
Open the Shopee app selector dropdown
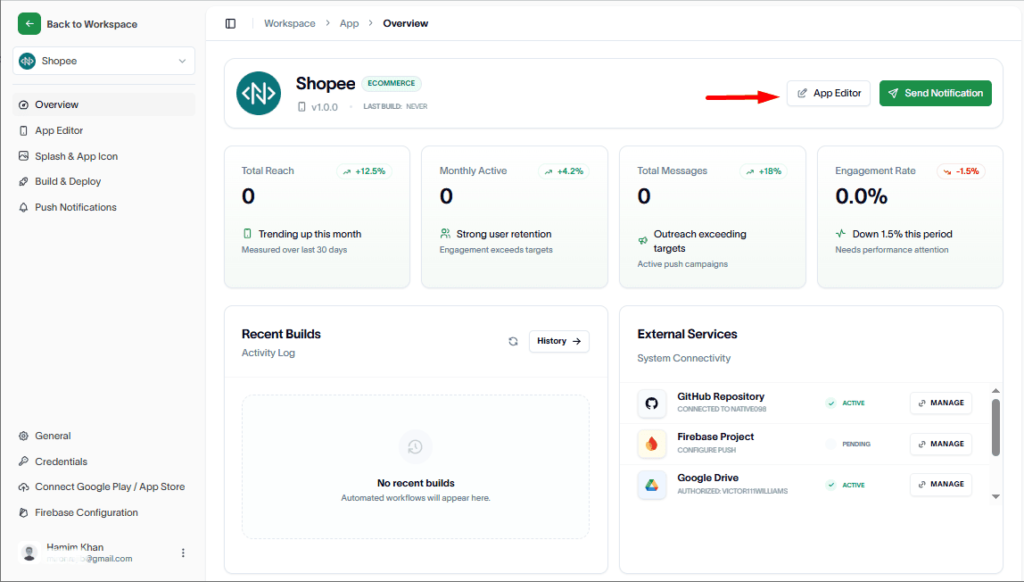point(104,61)
